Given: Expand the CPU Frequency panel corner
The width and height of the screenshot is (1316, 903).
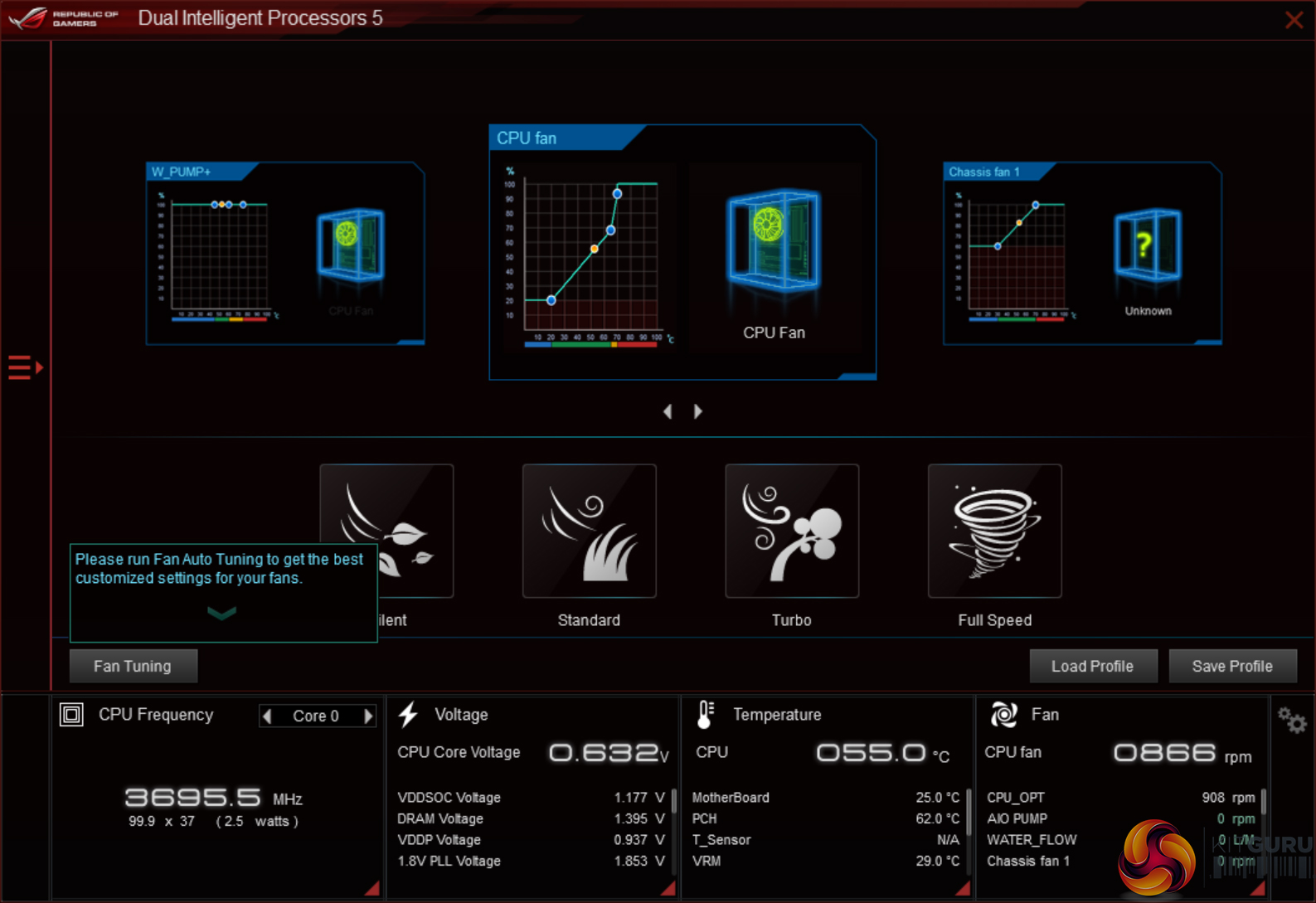Looking at the screenshot, I should [372, 888].
